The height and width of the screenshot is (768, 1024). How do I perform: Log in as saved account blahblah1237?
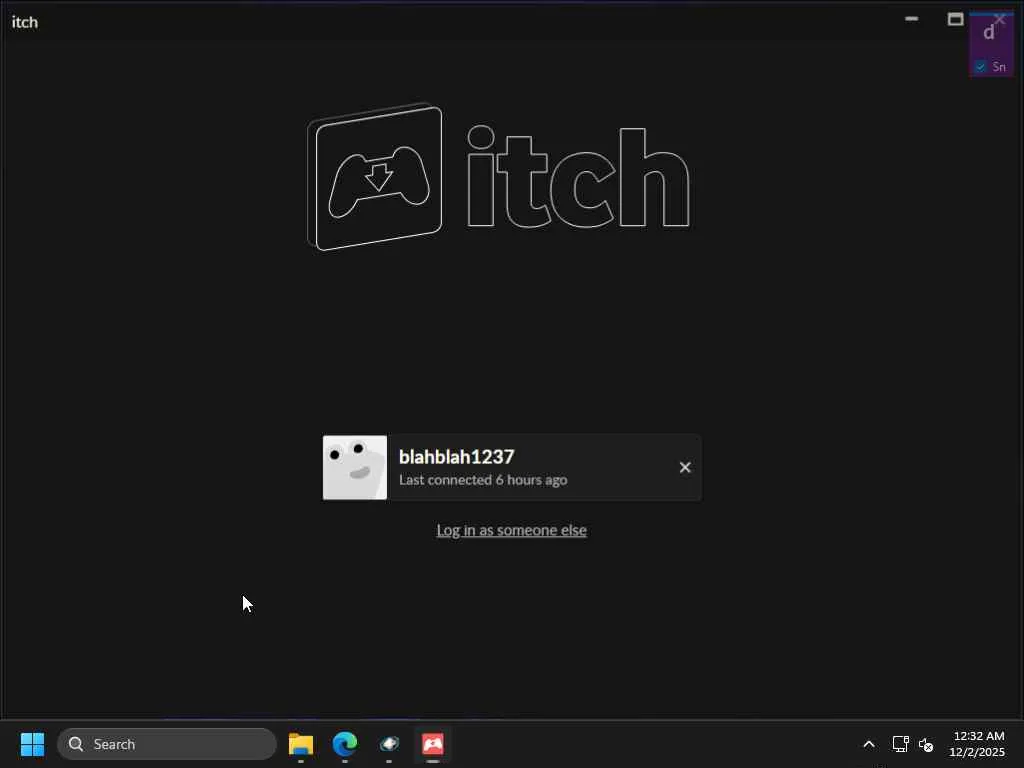[x=512, y=468]
